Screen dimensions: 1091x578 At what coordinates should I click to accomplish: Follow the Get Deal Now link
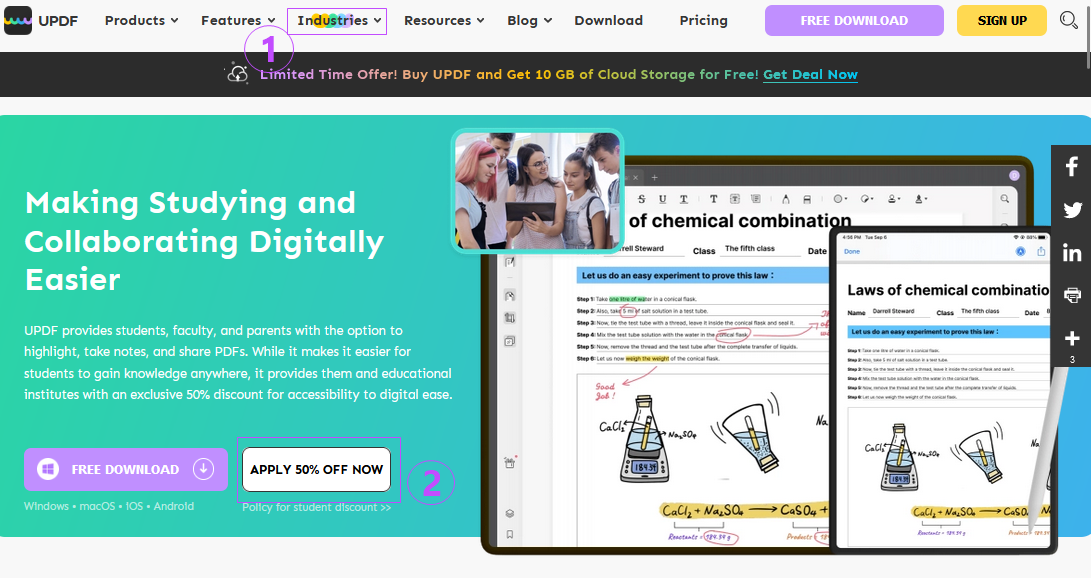tap(810, 74)
